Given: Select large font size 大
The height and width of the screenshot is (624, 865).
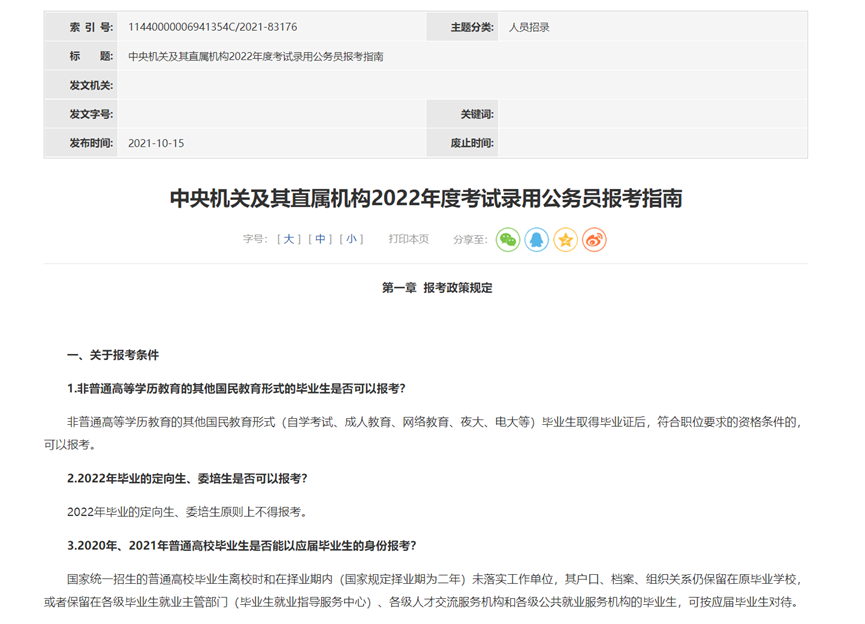Looking at the screenshot, I should tap(288, 240).
